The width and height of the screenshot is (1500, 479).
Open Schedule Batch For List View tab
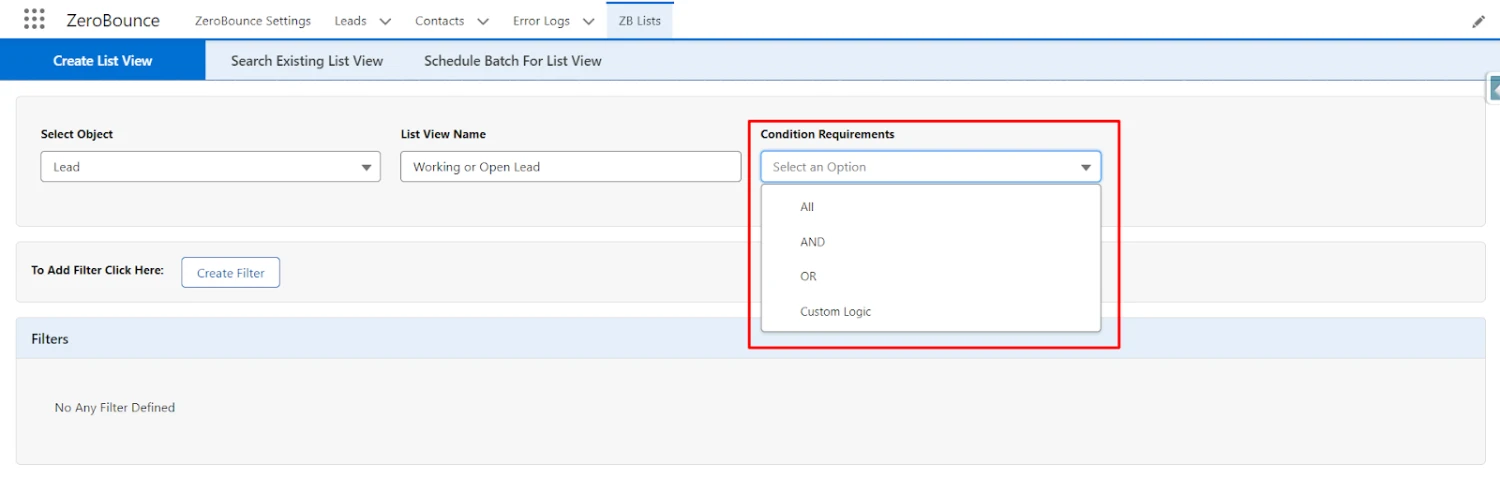[512, 61]
